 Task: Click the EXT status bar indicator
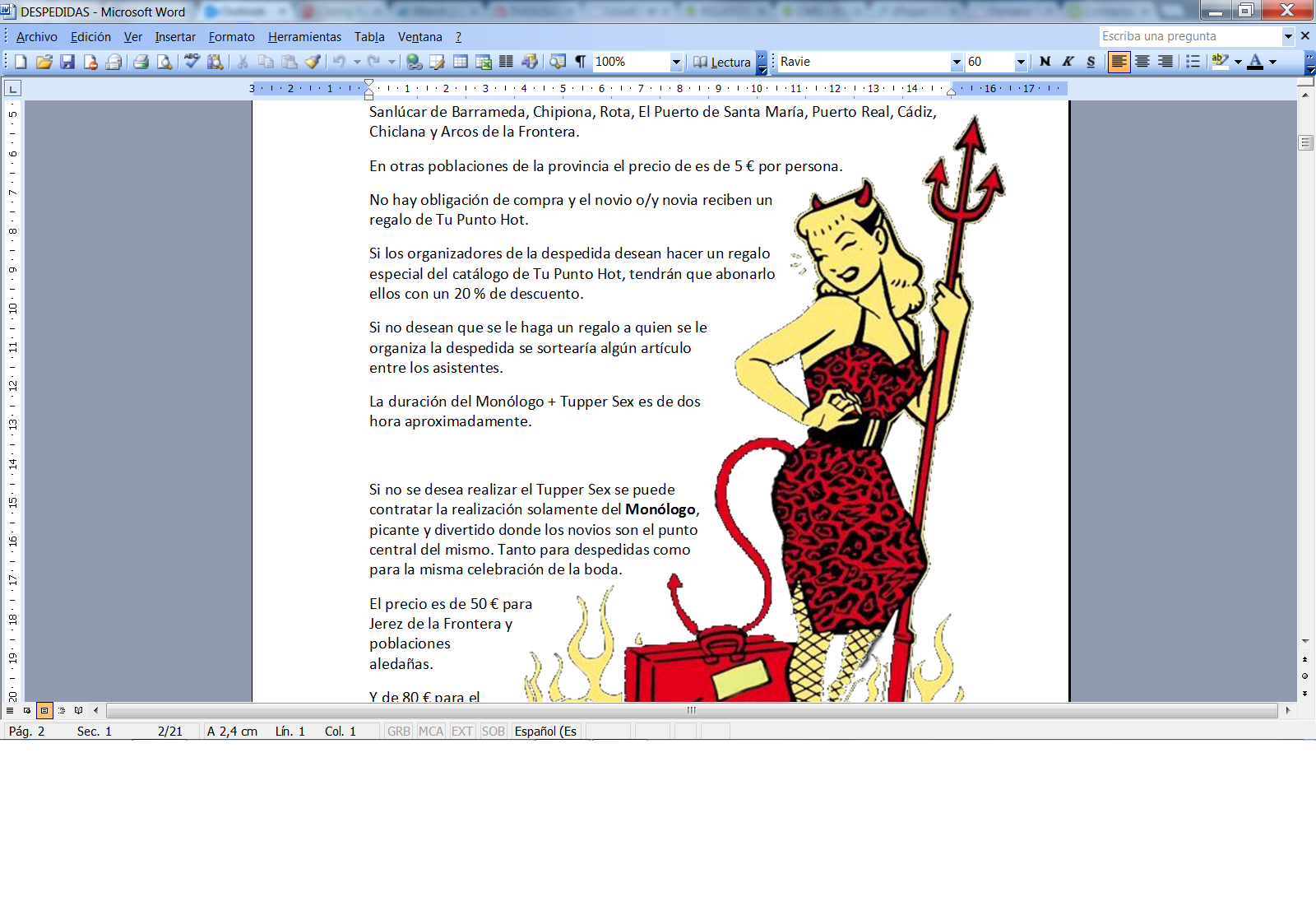coord(462,732)
